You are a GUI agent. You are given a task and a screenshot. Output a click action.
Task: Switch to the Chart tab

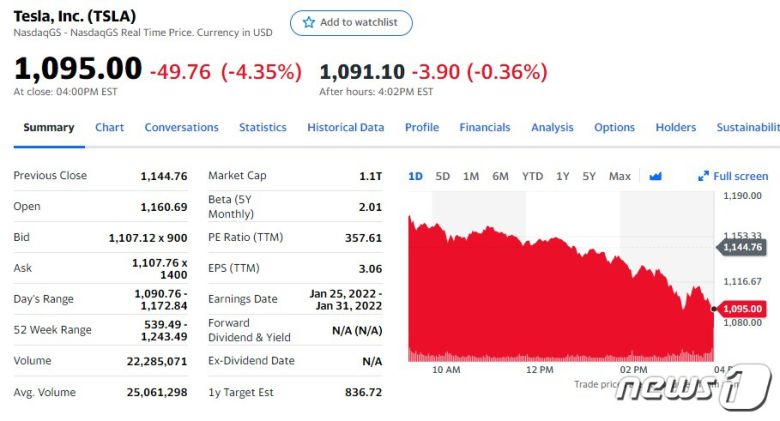(110, 127)
